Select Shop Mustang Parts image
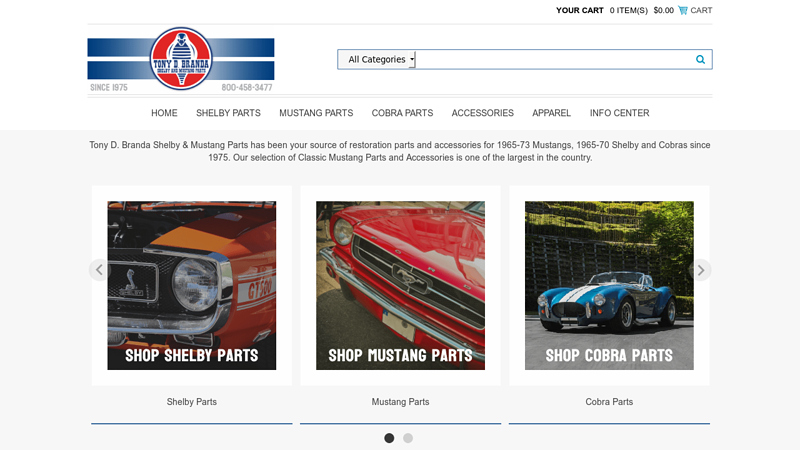Image resolution: width=800 pixels, height=450 pixels. click(x=401, y=285)
